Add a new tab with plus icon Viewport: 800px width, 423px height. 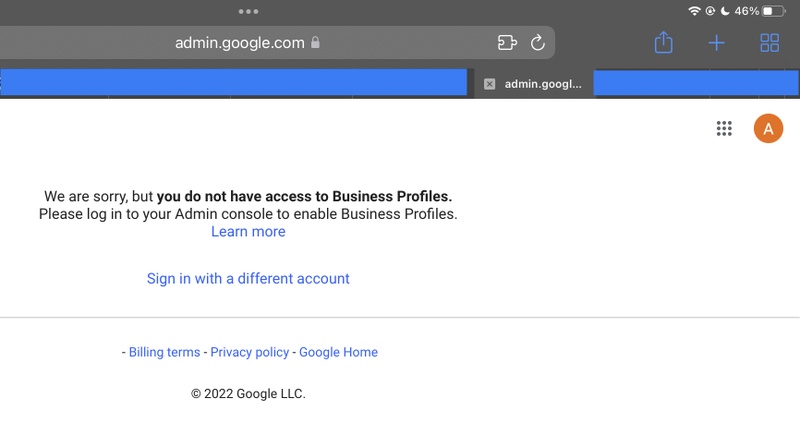[x=716, y=43]
